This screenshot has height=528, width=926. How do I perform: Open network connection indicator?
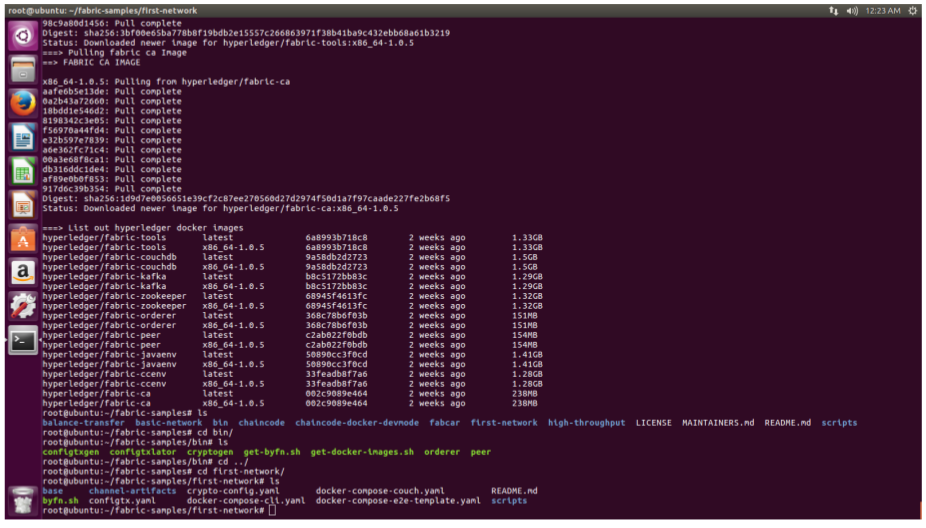tap(833, 11)
